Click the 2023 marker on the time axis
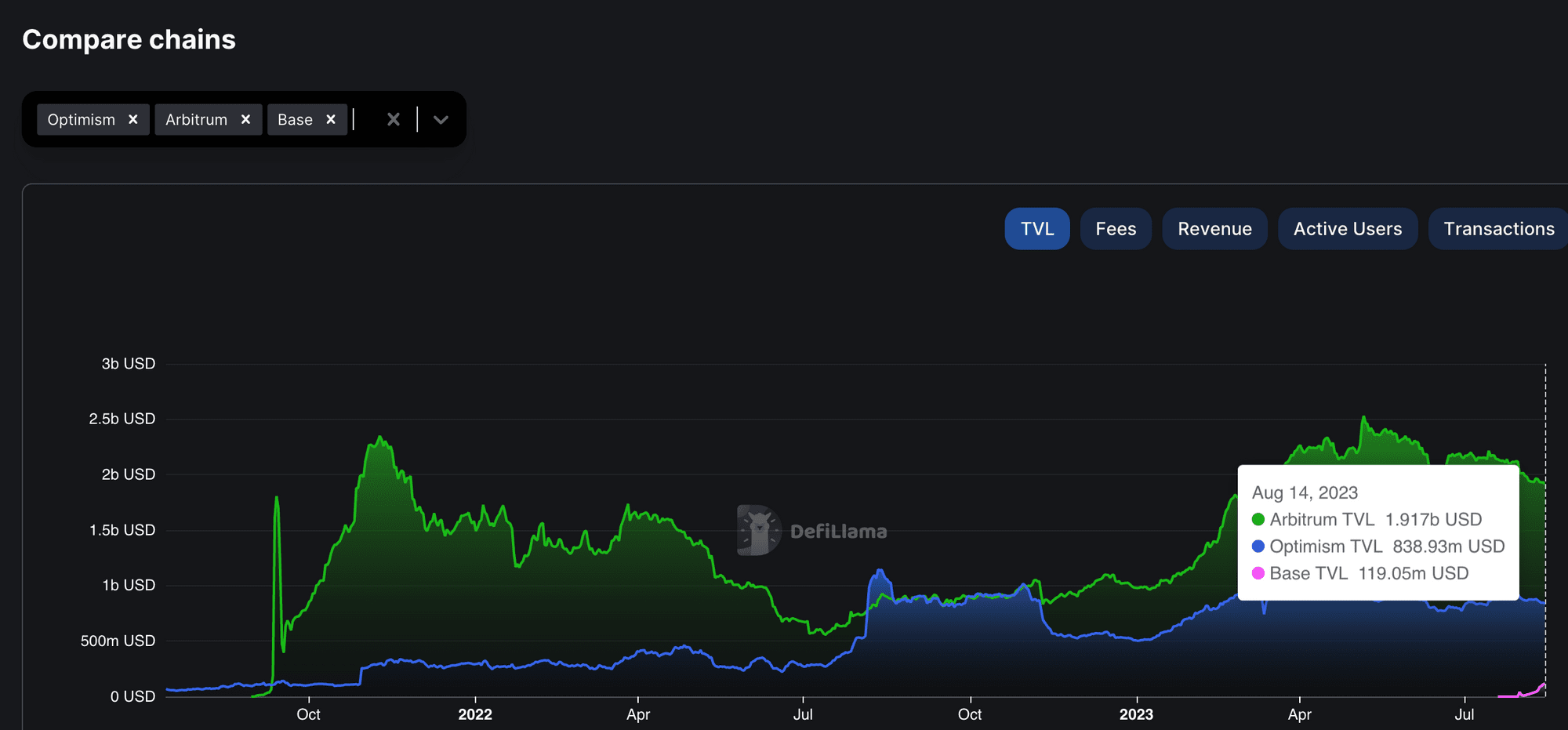This screenshot has height=730, width=1568. (1136, 714)
